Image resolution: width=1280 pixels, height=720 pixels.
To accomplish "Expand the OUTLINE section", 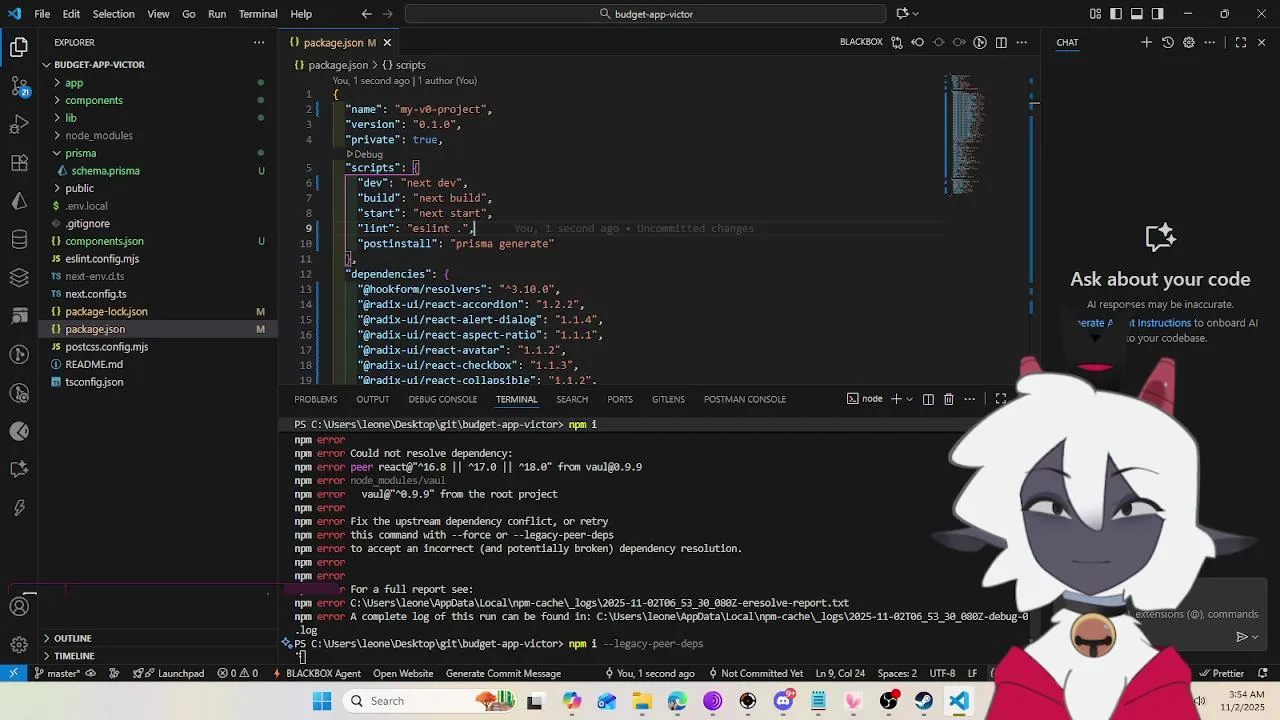I will click(x=159, y=638).
